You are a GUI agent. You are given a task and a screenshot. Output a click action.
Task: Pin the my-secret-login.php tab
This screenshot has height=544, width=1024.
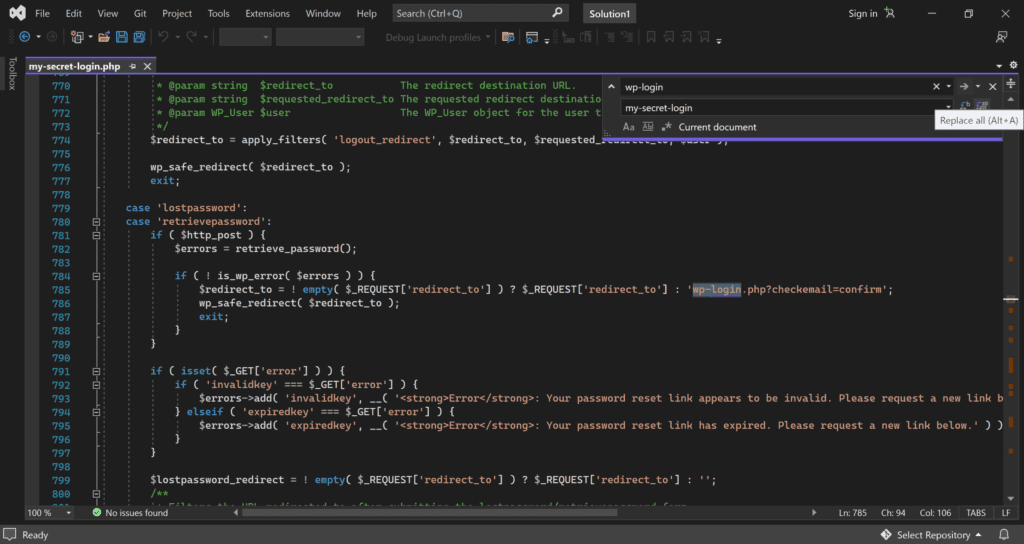[133, 66]
